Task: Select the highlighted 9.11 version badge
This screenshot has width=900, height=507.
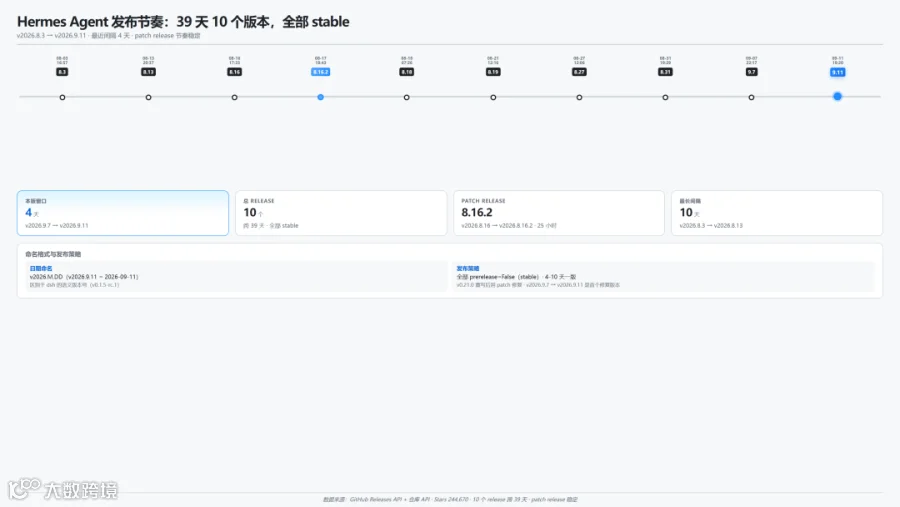Action: pos(837,72)
